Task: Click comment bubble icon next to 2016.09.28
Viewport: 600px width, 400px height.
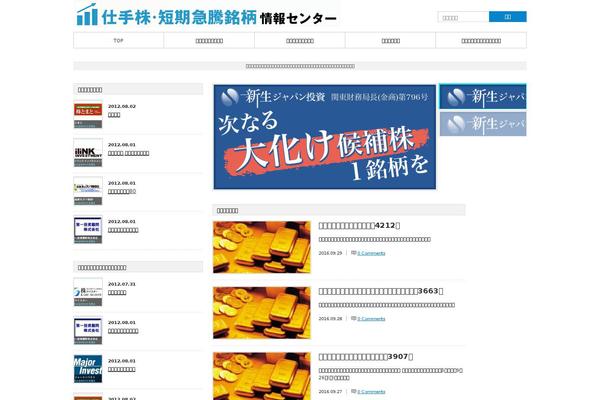Action: pos(354,318)
